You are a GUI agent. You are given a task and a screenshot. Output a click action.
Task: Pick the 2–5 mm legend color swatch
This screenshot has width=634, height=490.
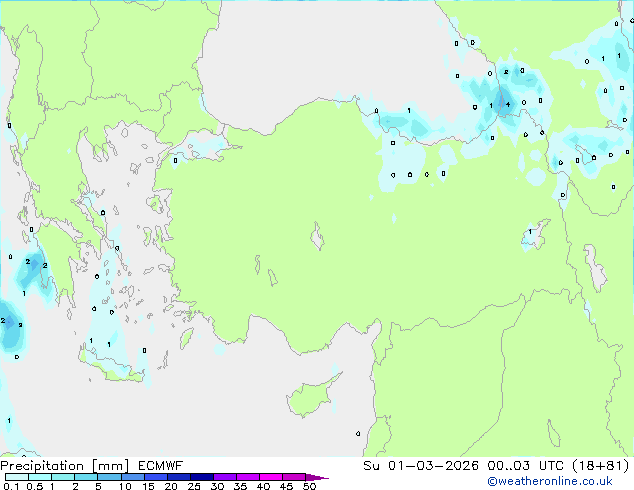tap(86, 477)
